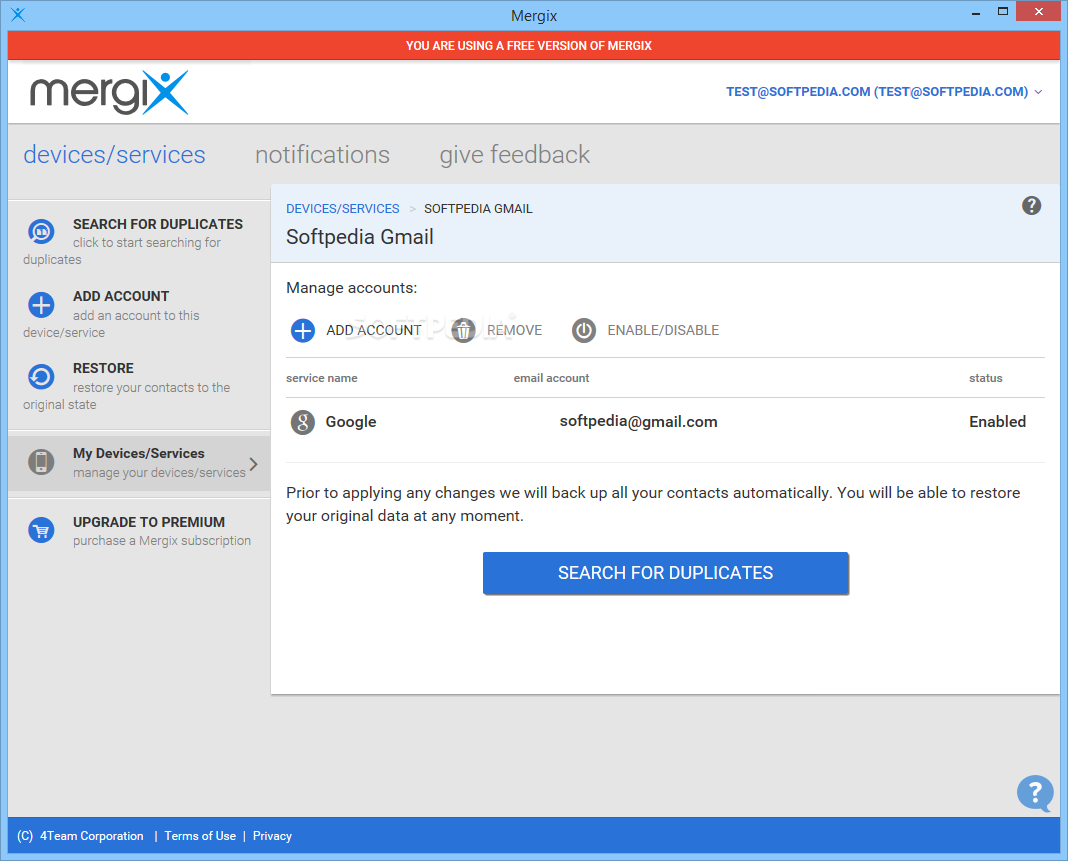Click the Upgrade to Premium cart icon

pyautogui.click(x=41, y=530)
